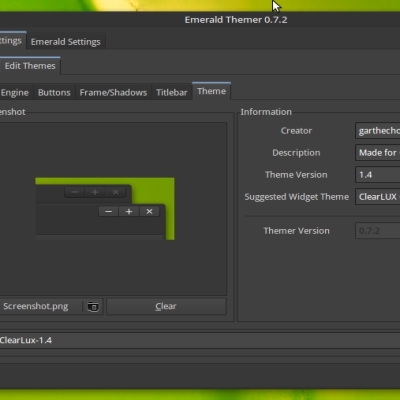400x400 pixels.
Task: Click the Suggested Widget Theme label
Action: [x=297, y=197]
